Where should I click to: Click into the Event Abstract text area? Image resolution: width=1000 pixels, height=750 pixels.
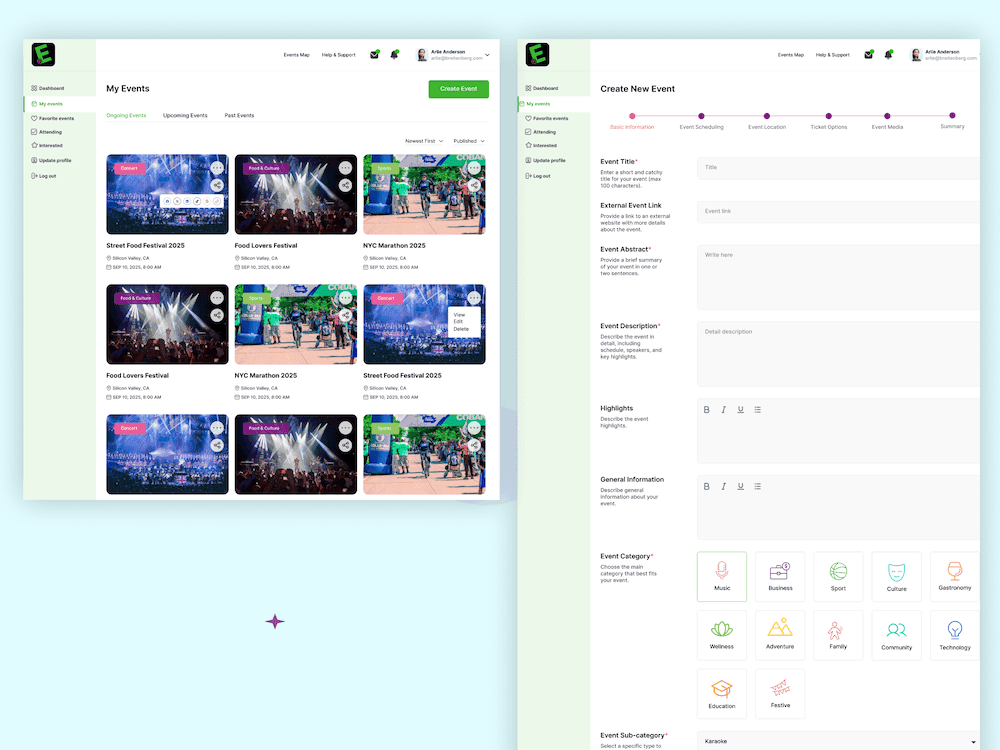point(838,277)
